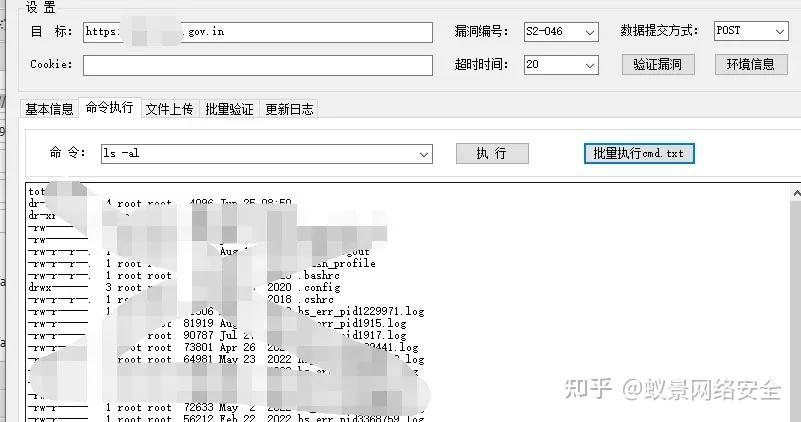Click the .bashrc line in output
The image size is (801, 422).
pos(184,276)
